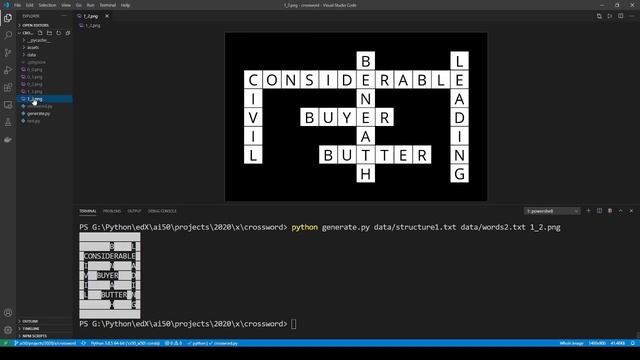Open the .gitignore file in Explorer
Screen dimensions: 640x360
pyautogui.click(x=36, y=62)
